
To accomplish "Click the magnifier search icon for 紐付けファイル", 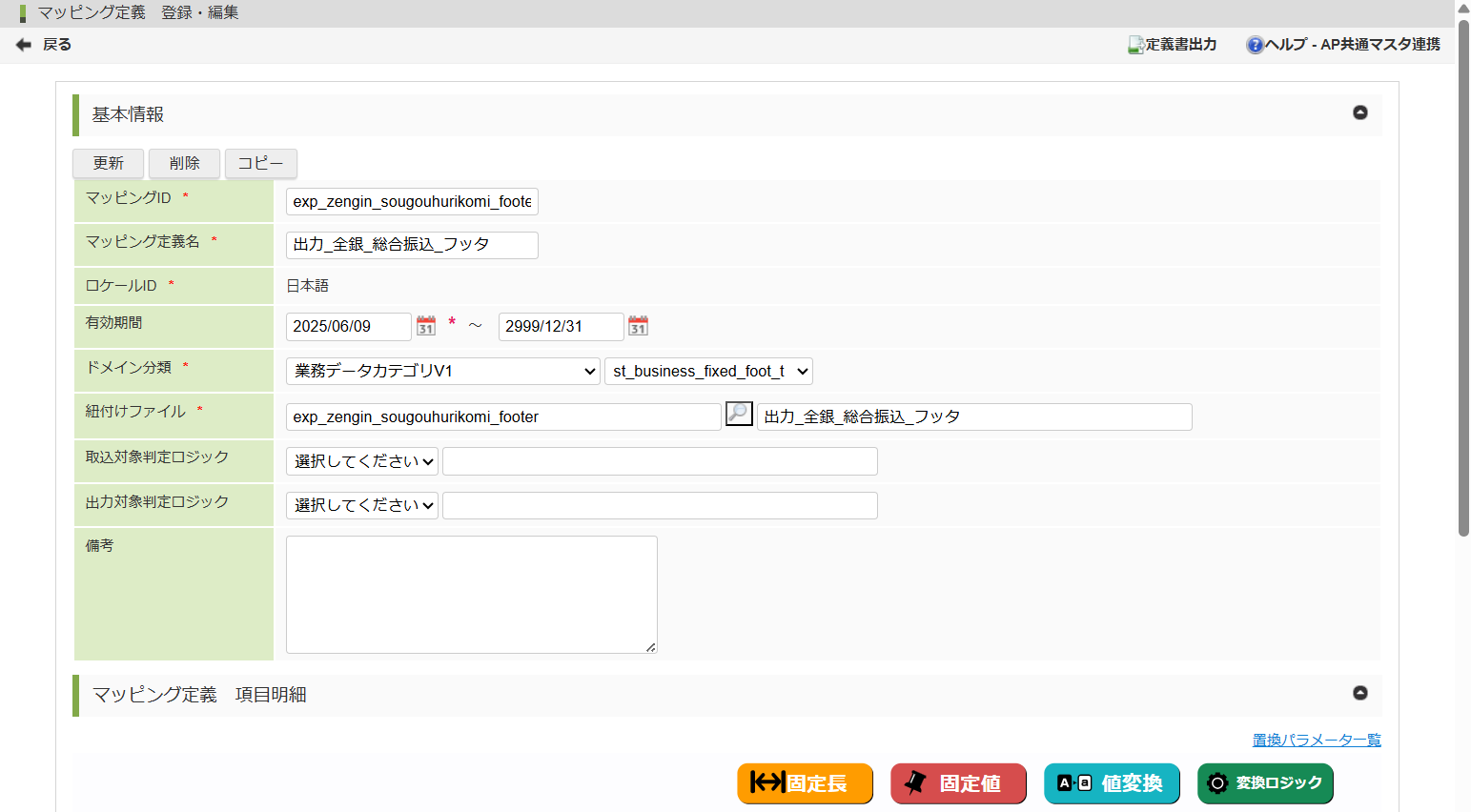I will click(739, 414).
